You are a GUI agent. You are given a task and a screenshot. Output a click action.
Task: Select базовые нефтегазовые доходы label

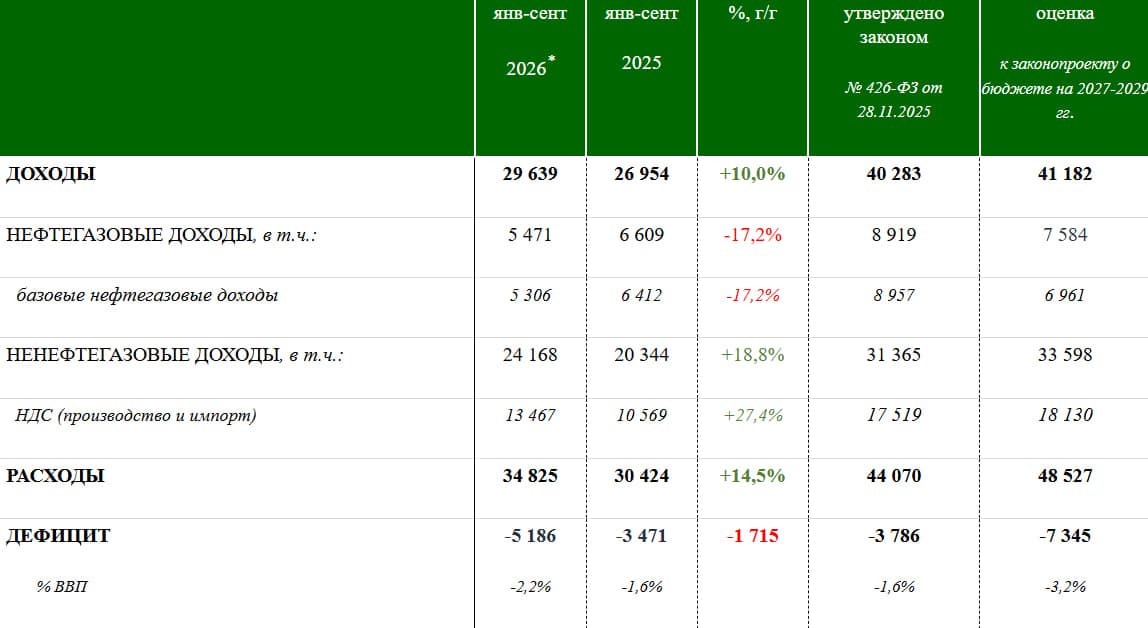click(x=147, y=296)
